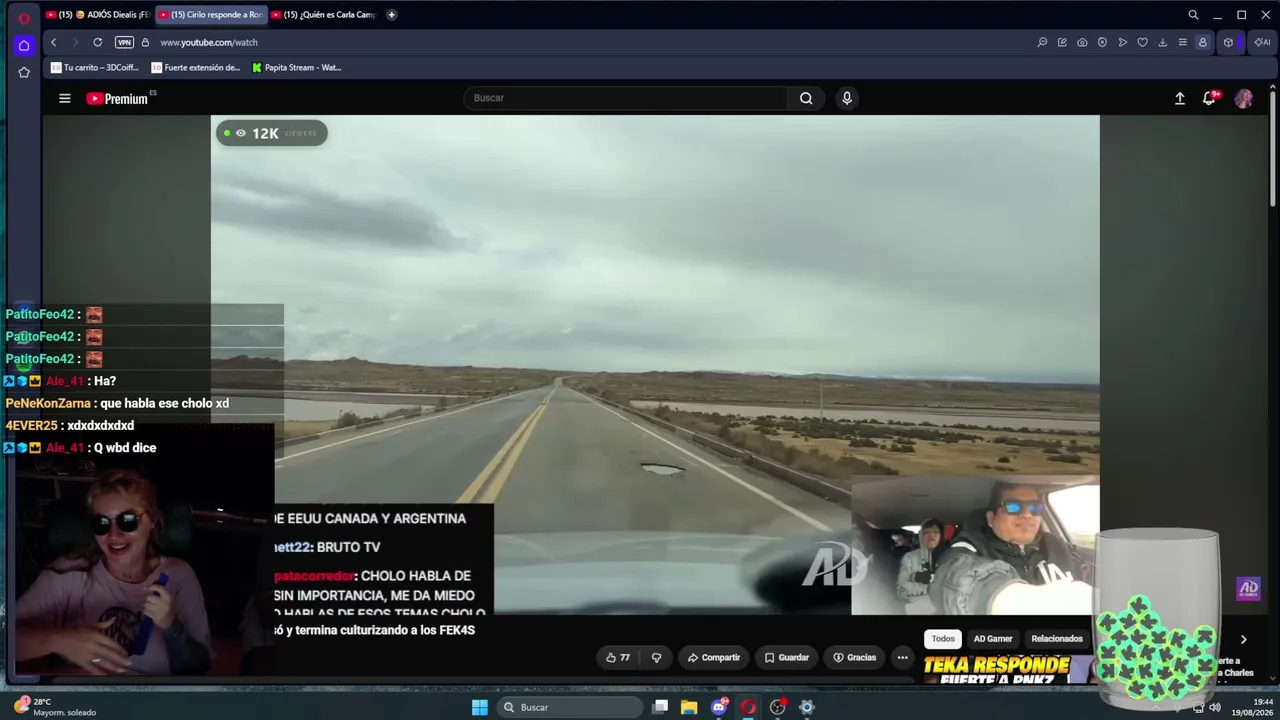Open the YouTube upload/create icon

[x=1180, y=98]
